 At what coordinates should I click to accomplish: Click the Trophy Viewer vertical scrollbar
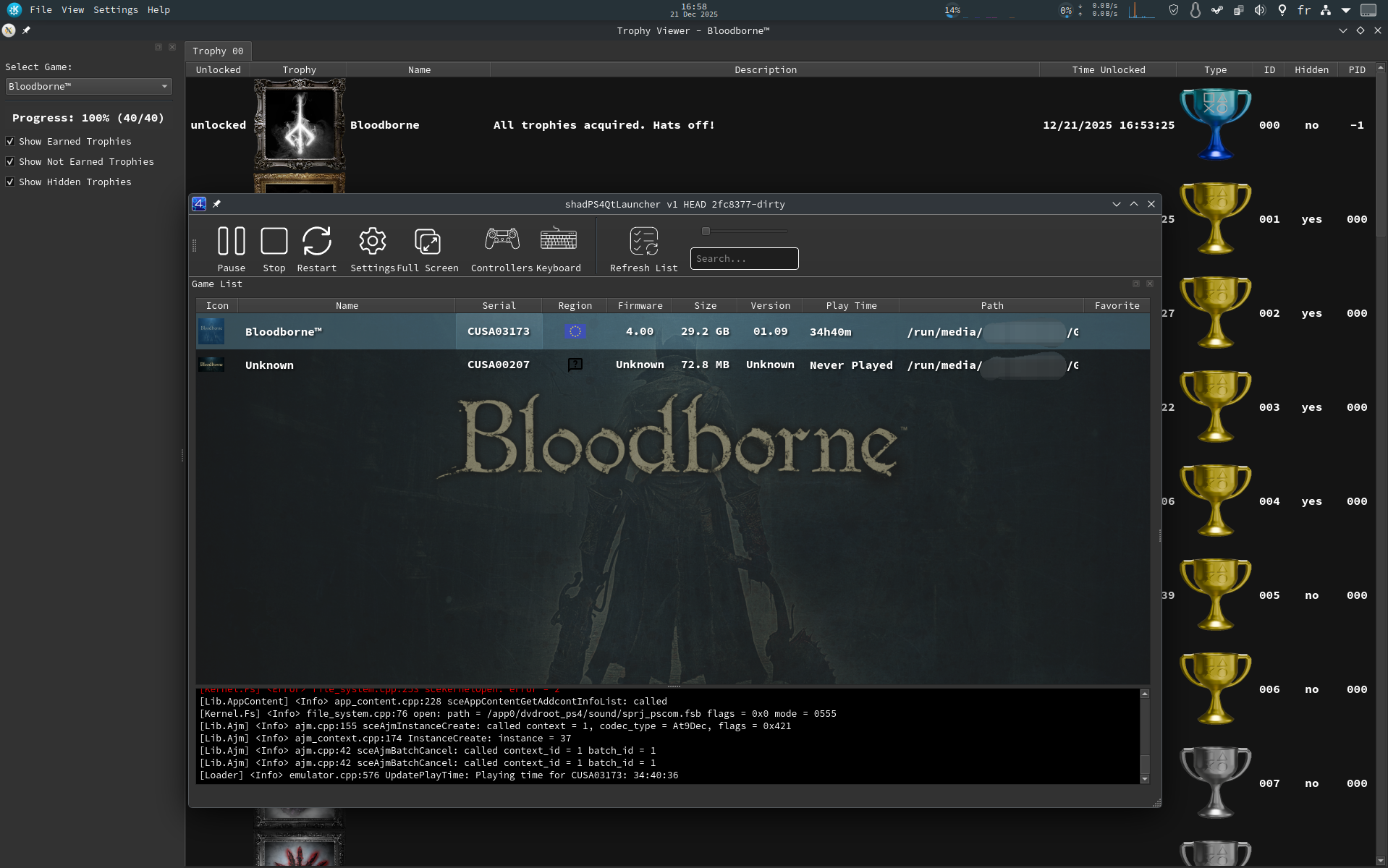[1381, 463]
